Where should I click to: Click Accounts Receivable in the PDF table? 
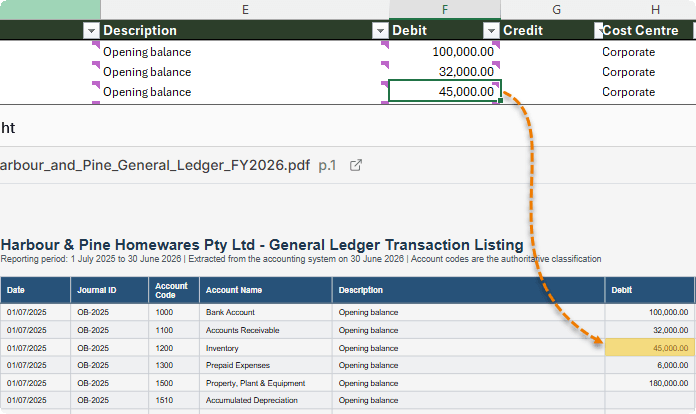click(x=242, y=330)
